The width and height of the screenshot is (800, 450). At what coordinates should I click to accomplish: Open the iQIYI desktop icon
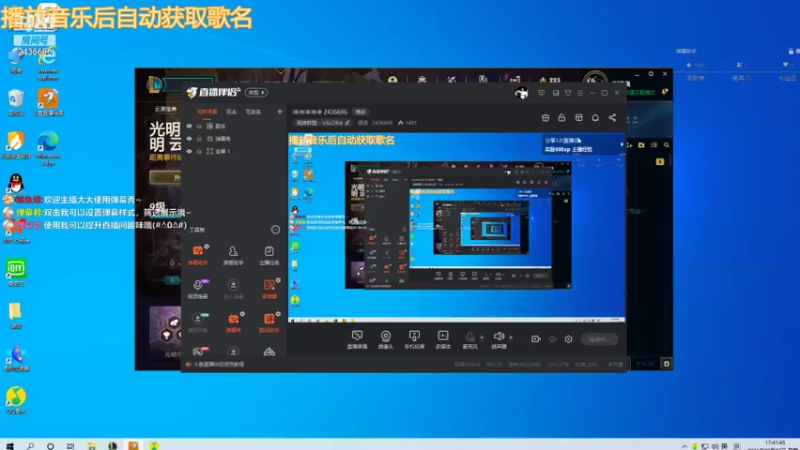(16, 272)
